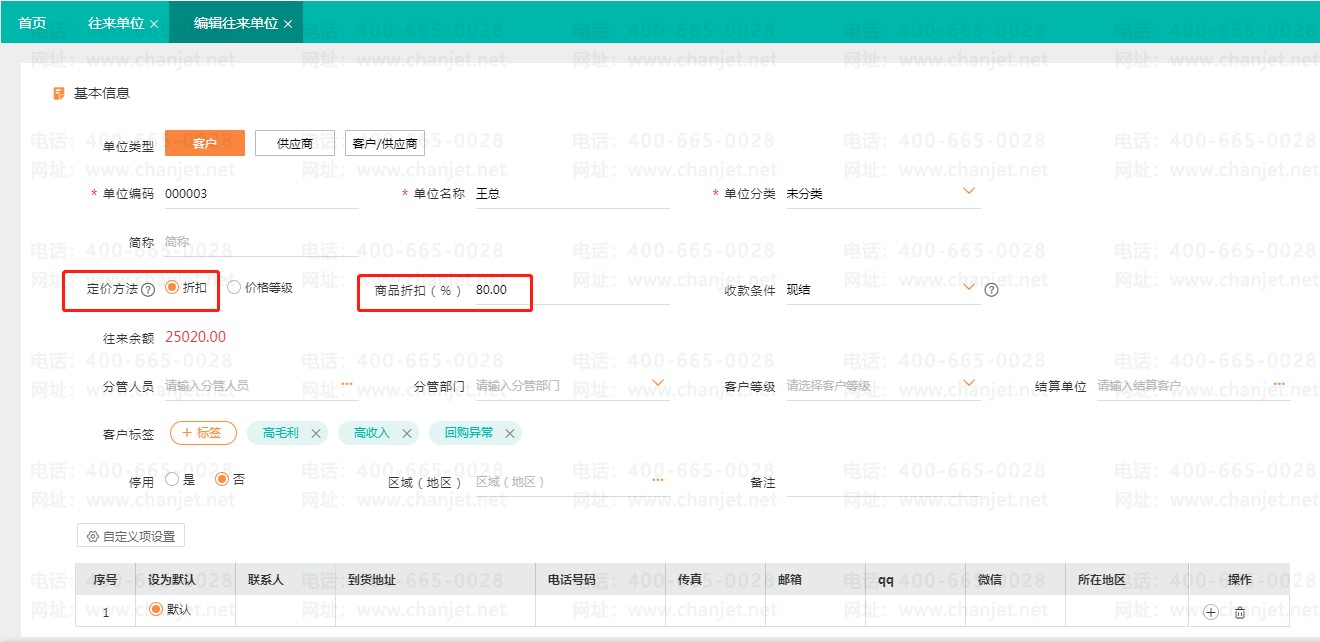Image resolution: width=1320 pixels, height=642 pixels.
Task: Open 自定义项设置 settings
Action: [131, 536]
